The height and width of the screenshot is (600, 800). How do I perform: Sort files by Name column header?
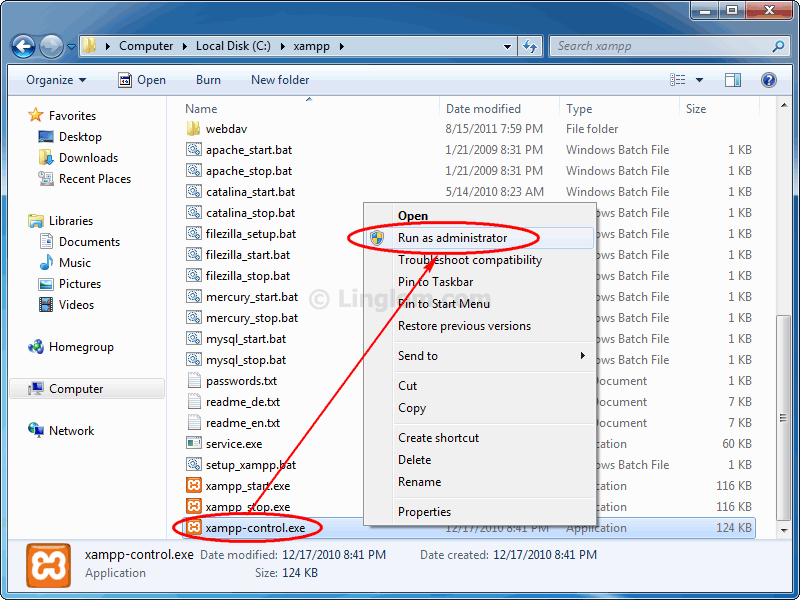(201, 109)
